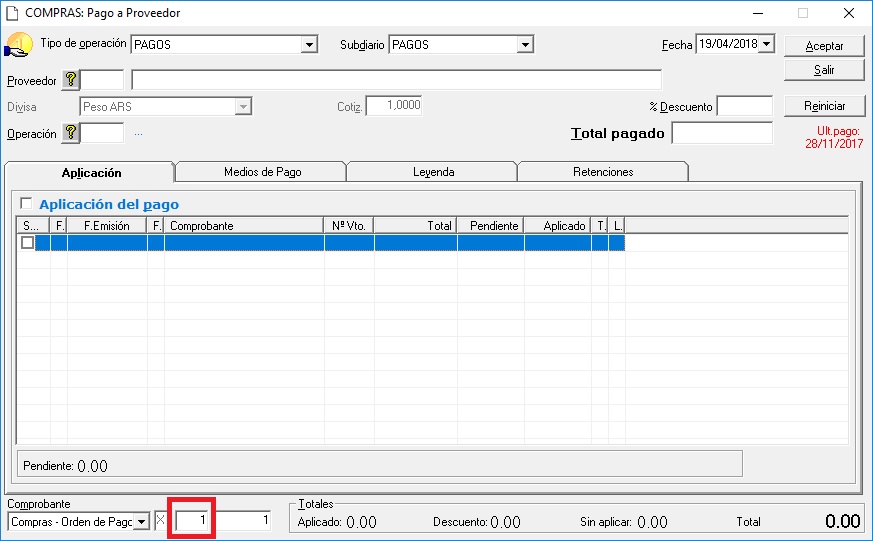This screenshot has height=541, width=873.
Task: Enable the Aplicación del pago checkbox
Action: 26,203
